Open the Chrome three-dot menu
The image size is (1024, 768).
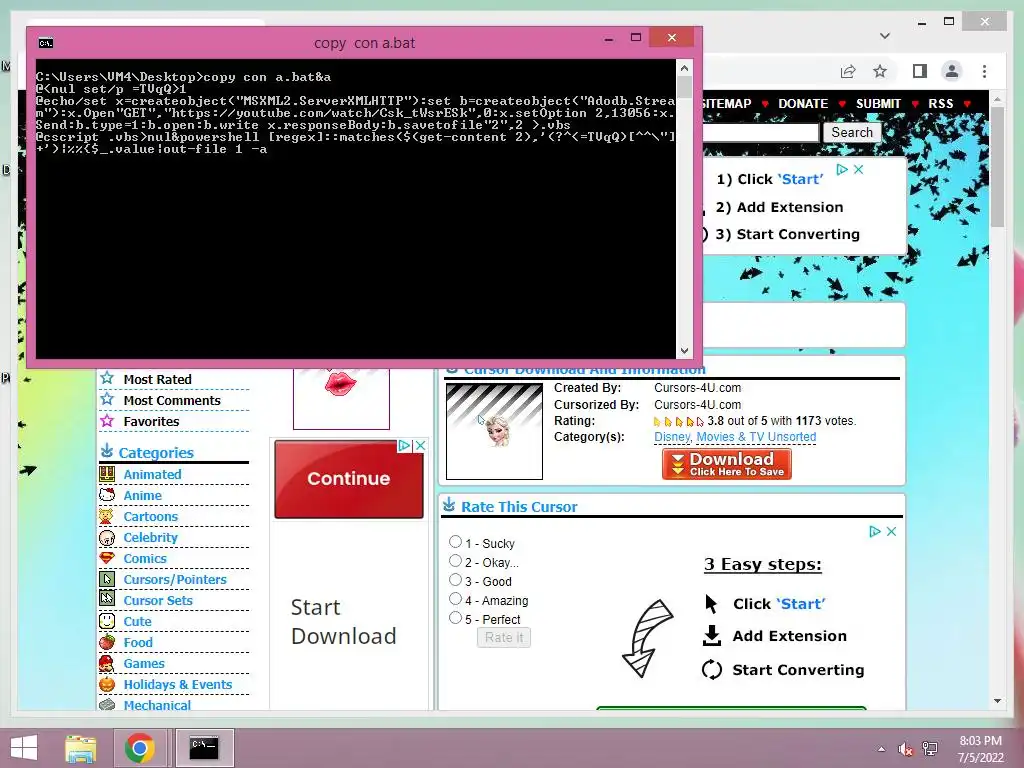pos(984,71)
